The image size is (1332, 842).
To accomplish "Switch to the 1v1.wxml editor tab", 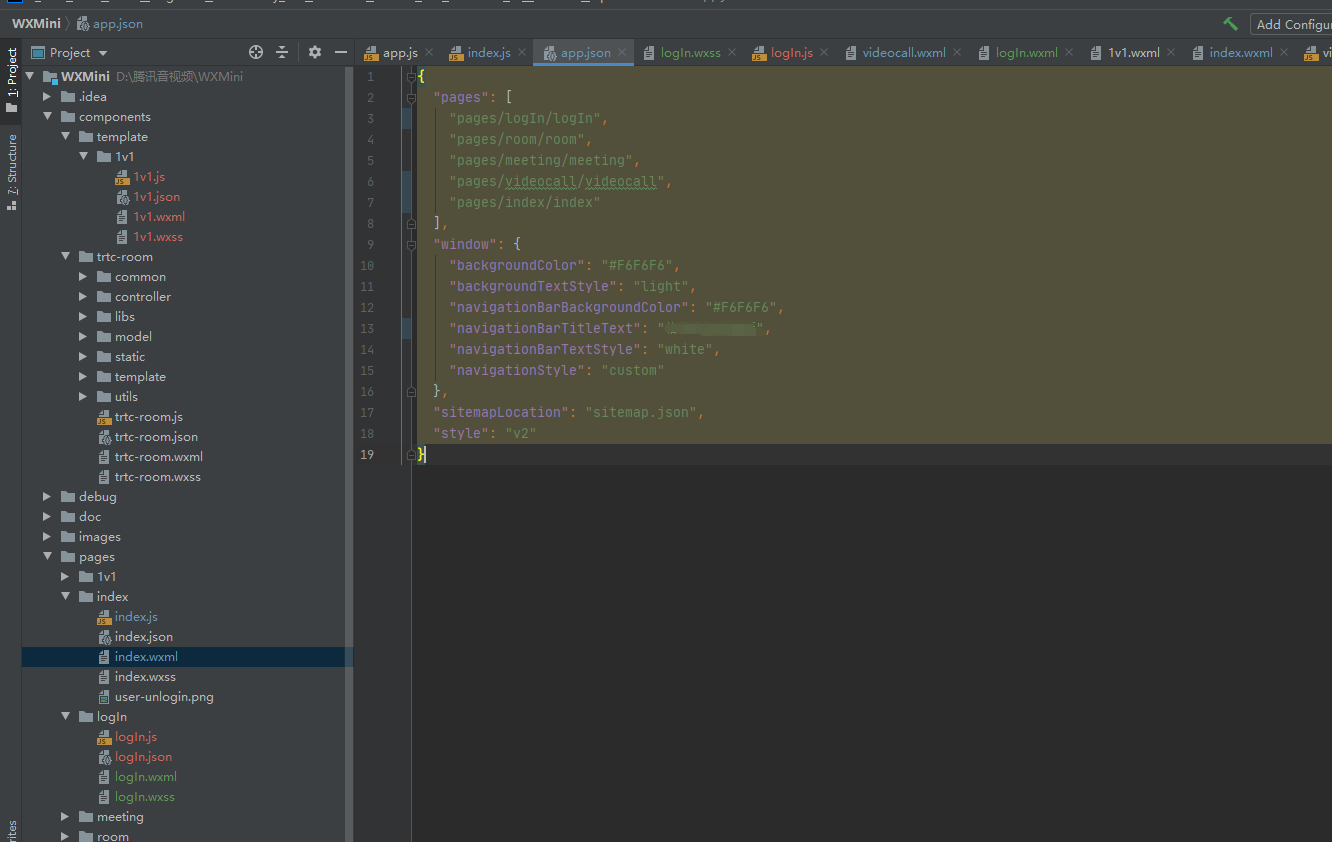I will 1134,53.
